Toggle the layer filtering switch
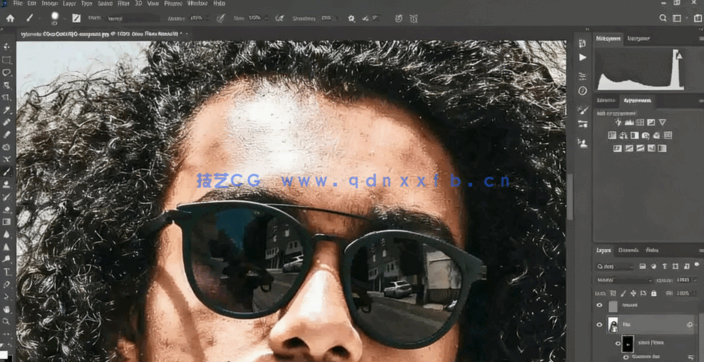Image resolution: width=704 pixels, height=362 pixels. click(x=696, y=265)
